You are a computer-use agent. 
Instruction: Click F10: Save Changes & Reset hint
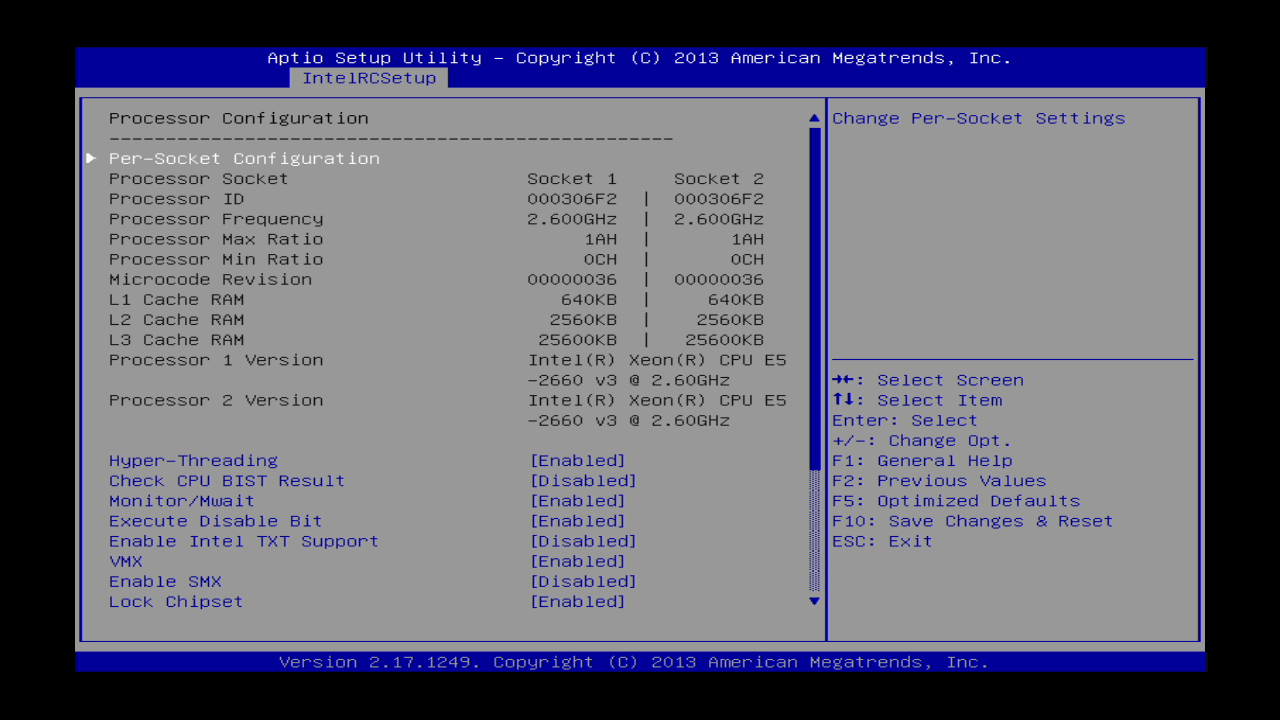(973, 521)
